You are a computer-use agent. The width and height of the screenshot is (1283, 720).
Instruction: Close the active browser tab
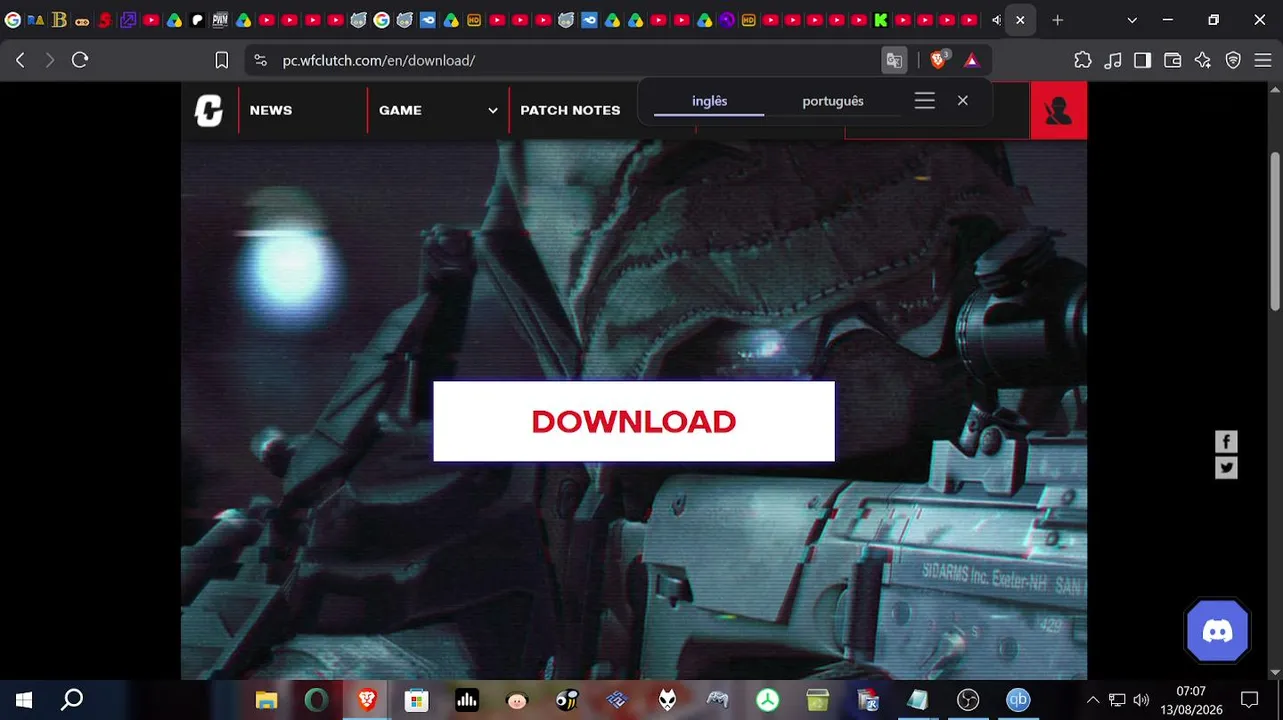1020,20
